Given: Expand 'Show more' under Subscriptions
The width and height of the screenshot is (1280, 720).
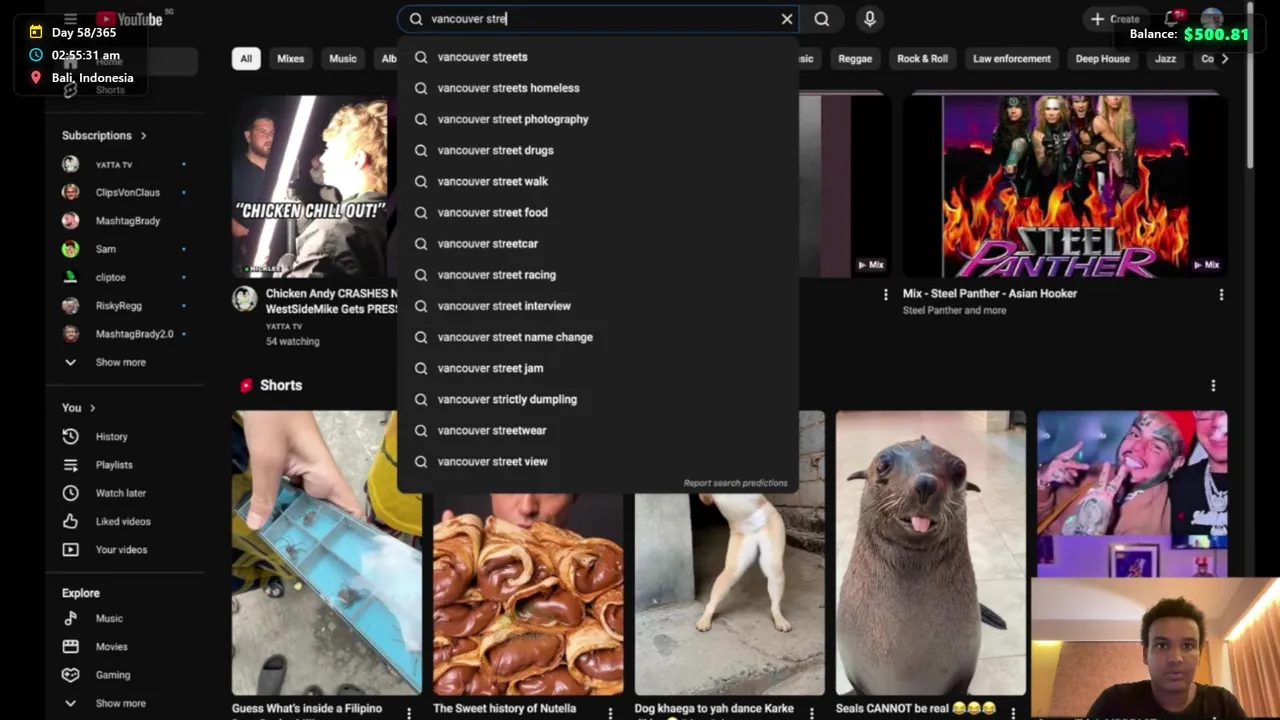Looking at the screenshot, I should (125, 362).
